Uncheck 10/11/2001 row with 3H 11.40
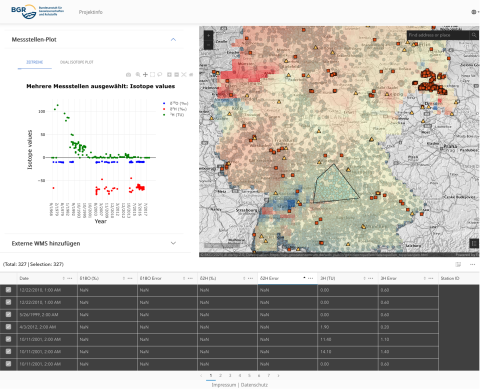The width and height of the screenshot is (480, 389). click(x=8, y=339)
